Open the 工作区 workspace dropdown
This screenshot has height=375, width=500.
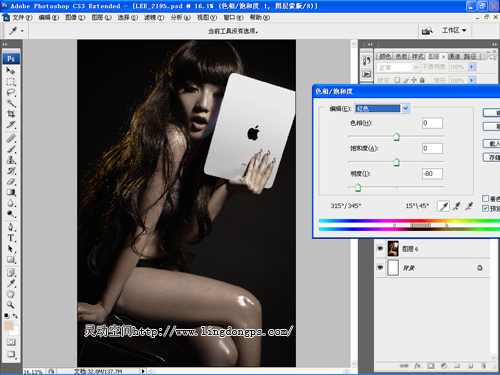[454, 30]
